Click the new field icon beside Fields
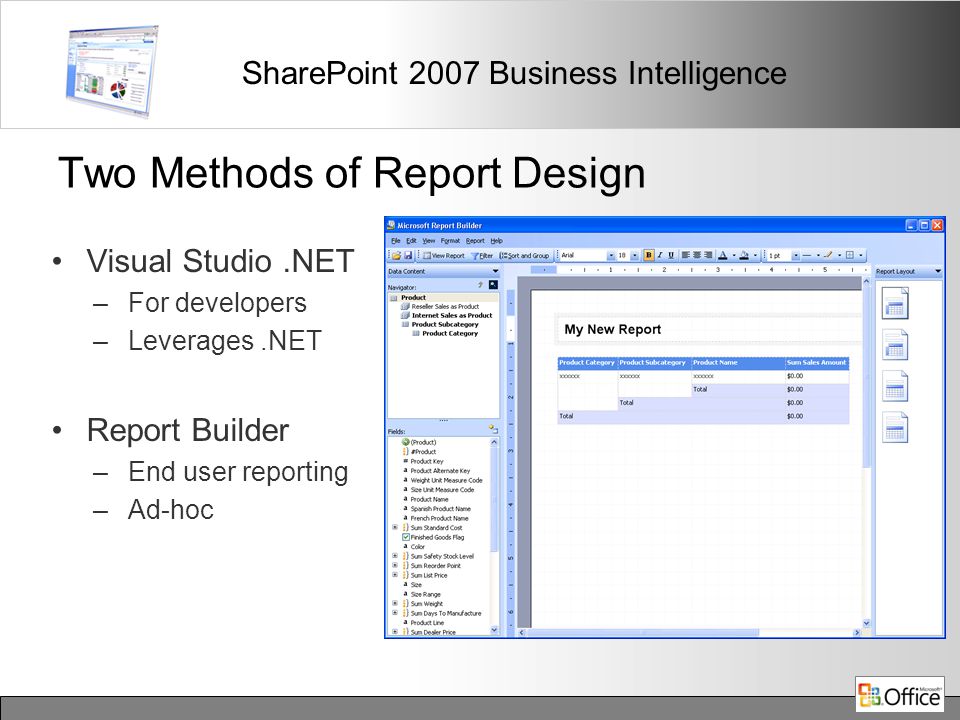960x720 pixels. [x=493, y=429]
